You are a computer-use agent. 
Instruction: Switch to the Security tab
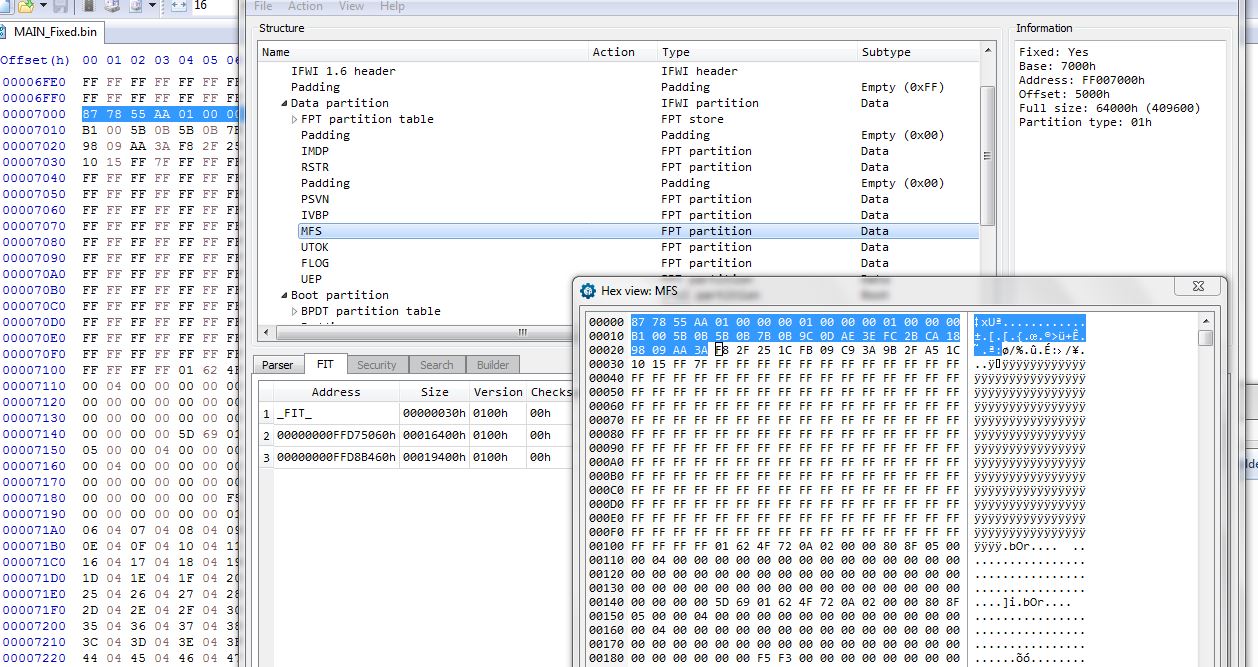coord(377,365)
